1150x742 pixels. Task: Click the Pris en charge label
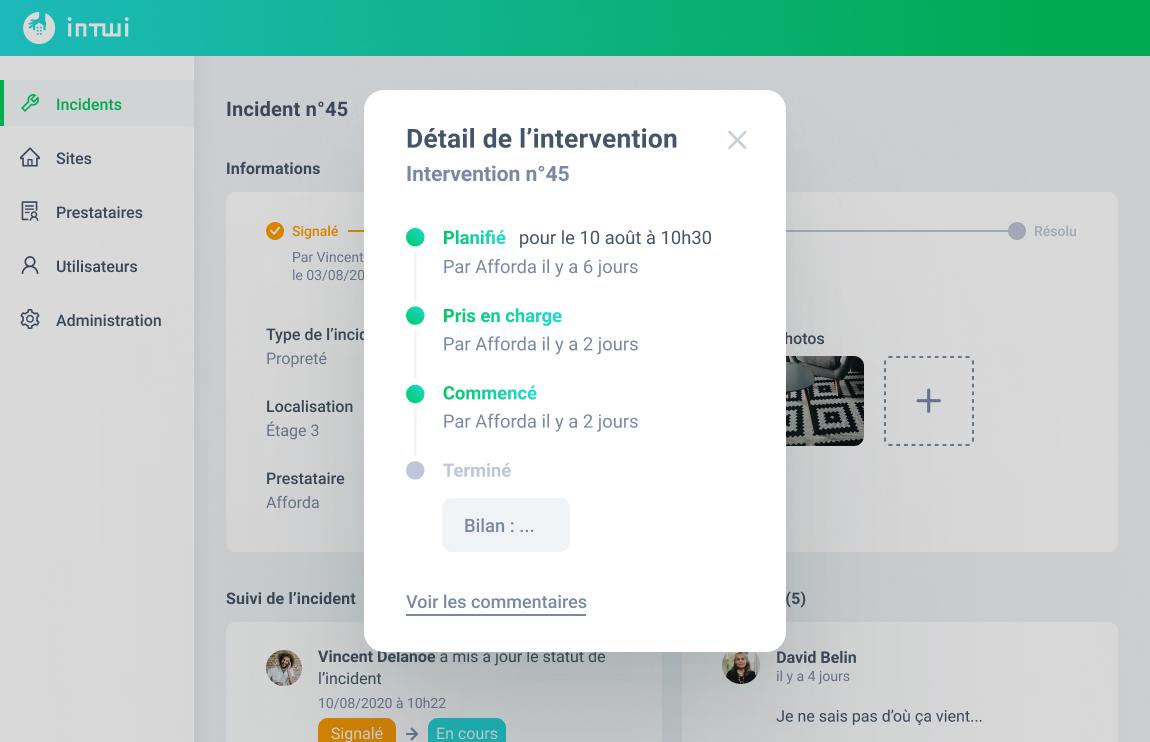(502, 315)
